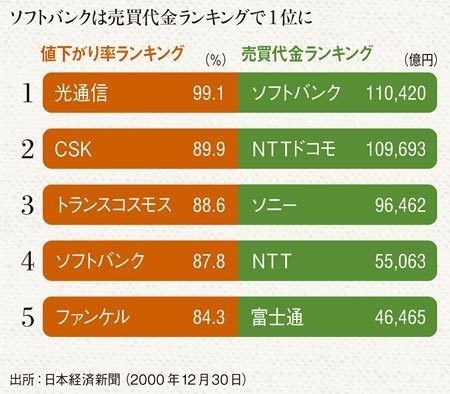450x394 pixels.
Task: Click the 光通信 cell in rank 1
Action: point(81,93)
